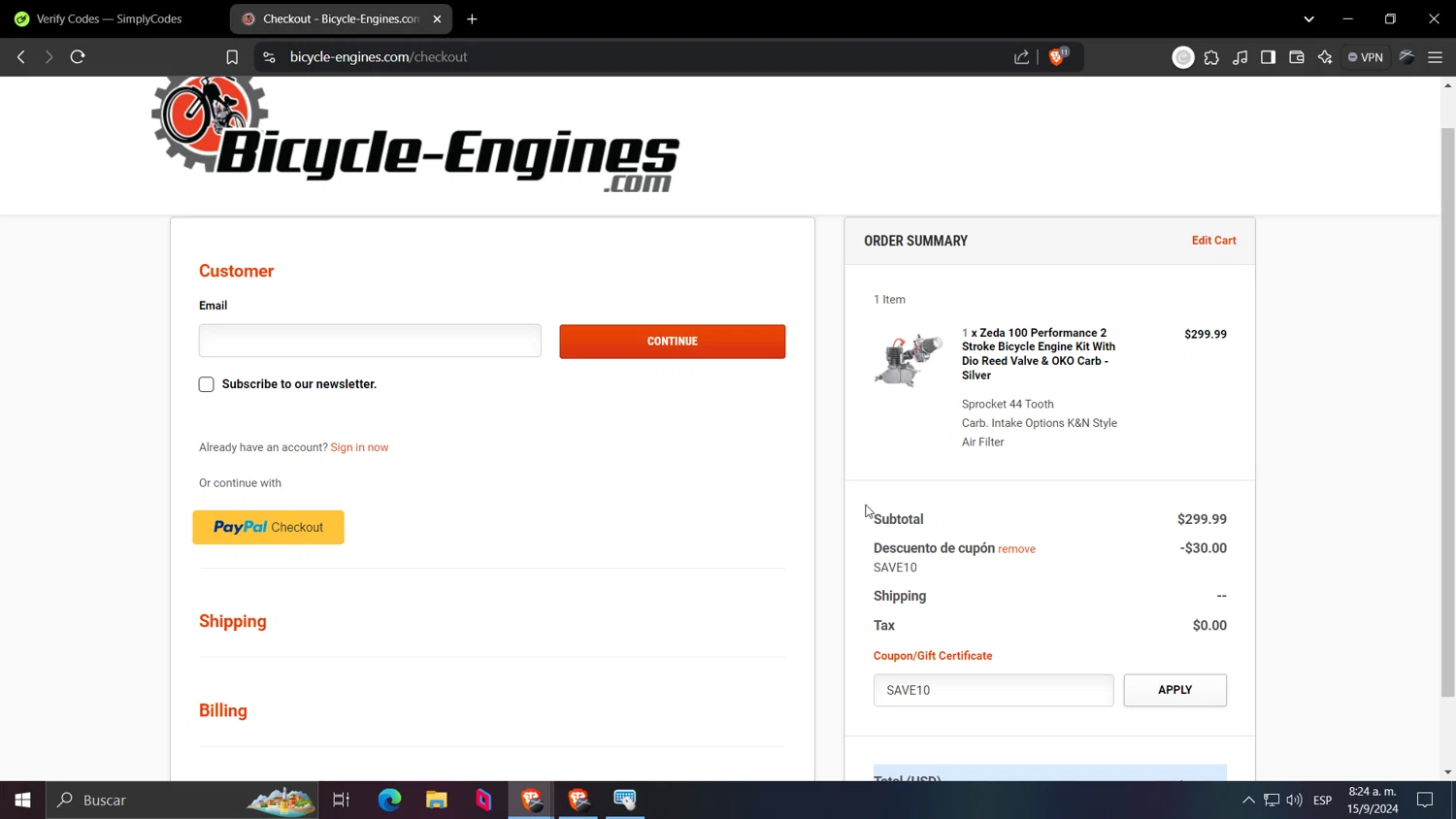
Task: Open the network icon in system tray
Action: 1272,801
